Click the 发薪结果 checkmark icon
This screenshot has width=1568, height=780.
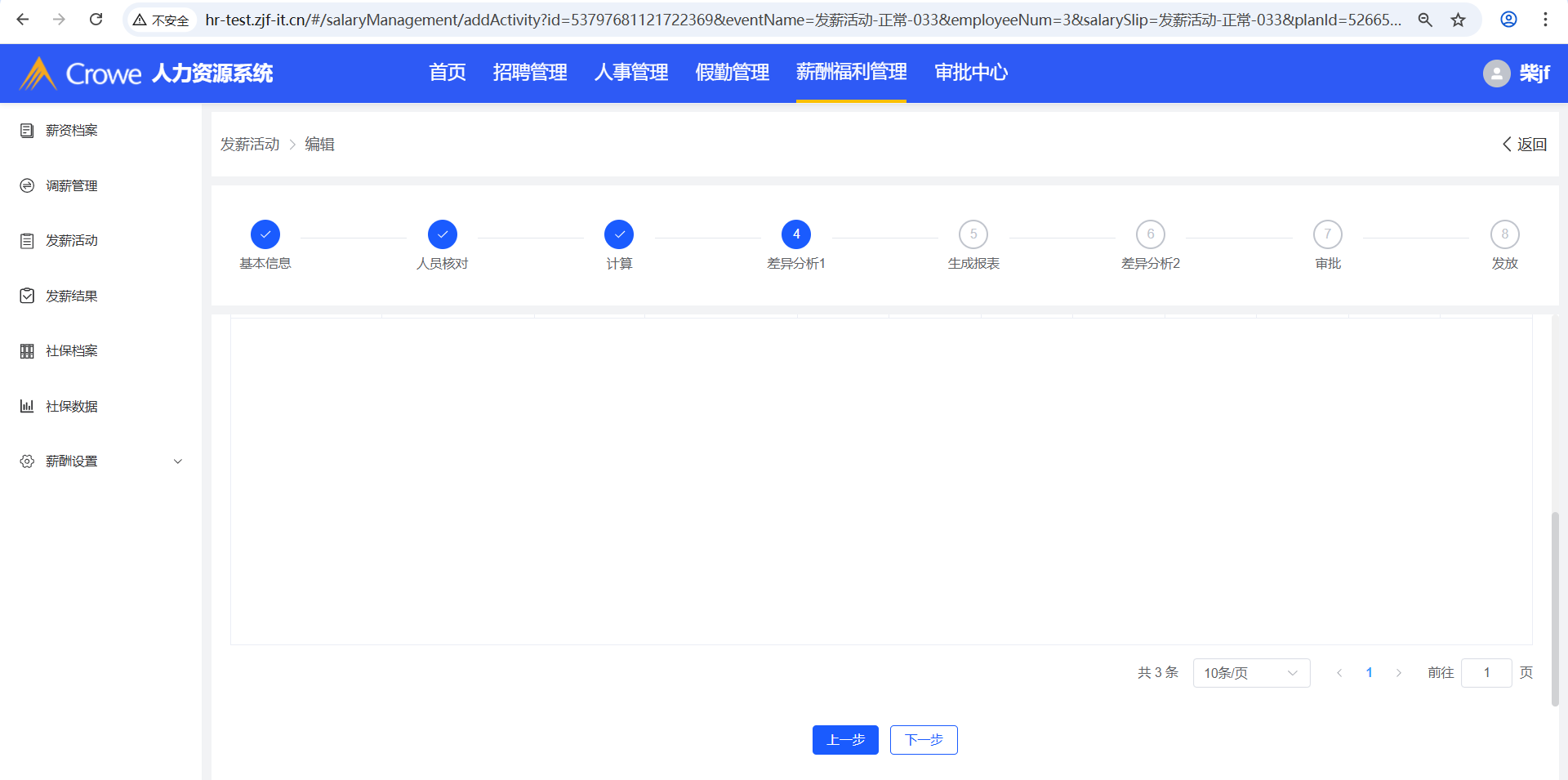[27, 296]
